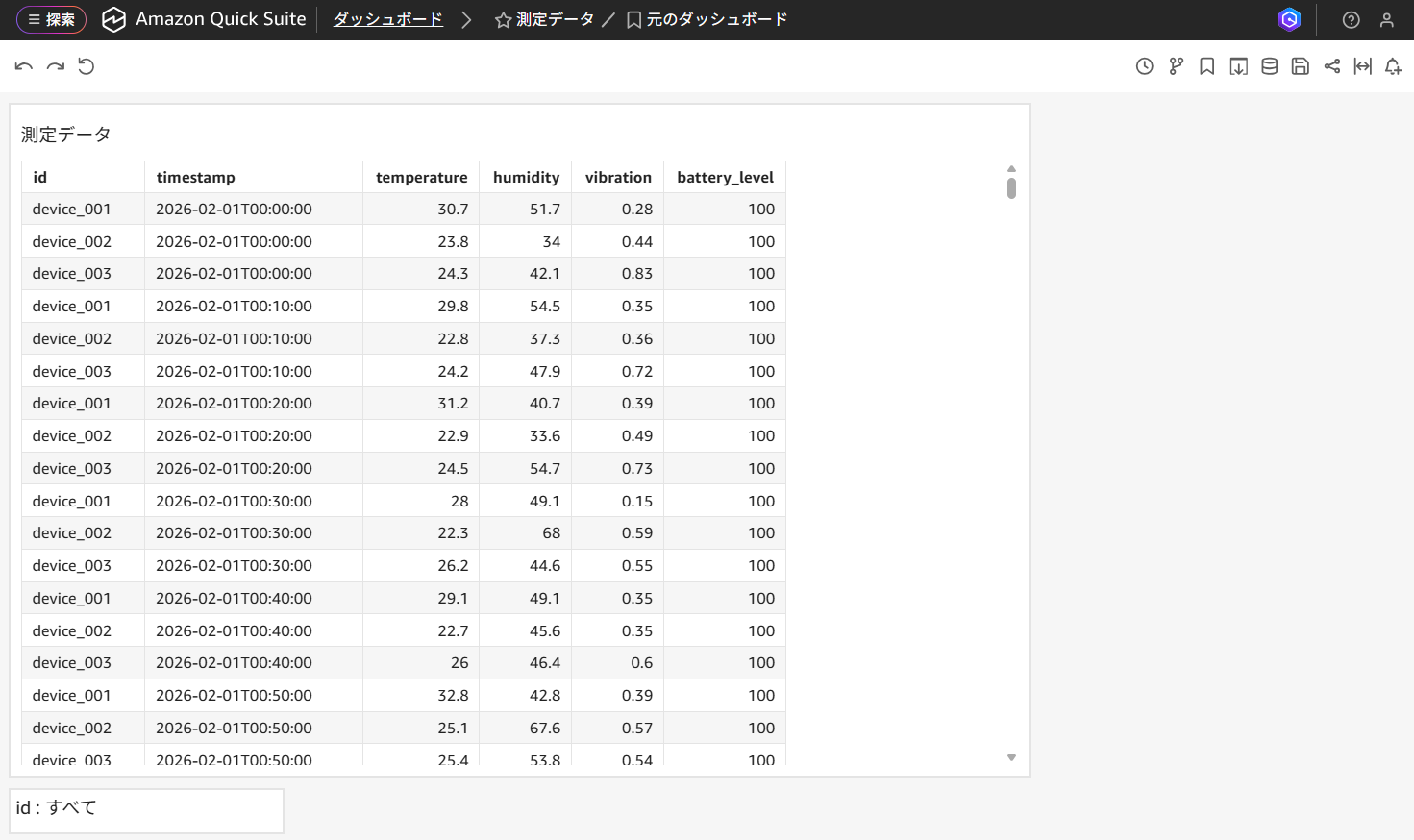
Task: Click the bookmark icon in toolbar
Action: click(x=1206, y=66)
